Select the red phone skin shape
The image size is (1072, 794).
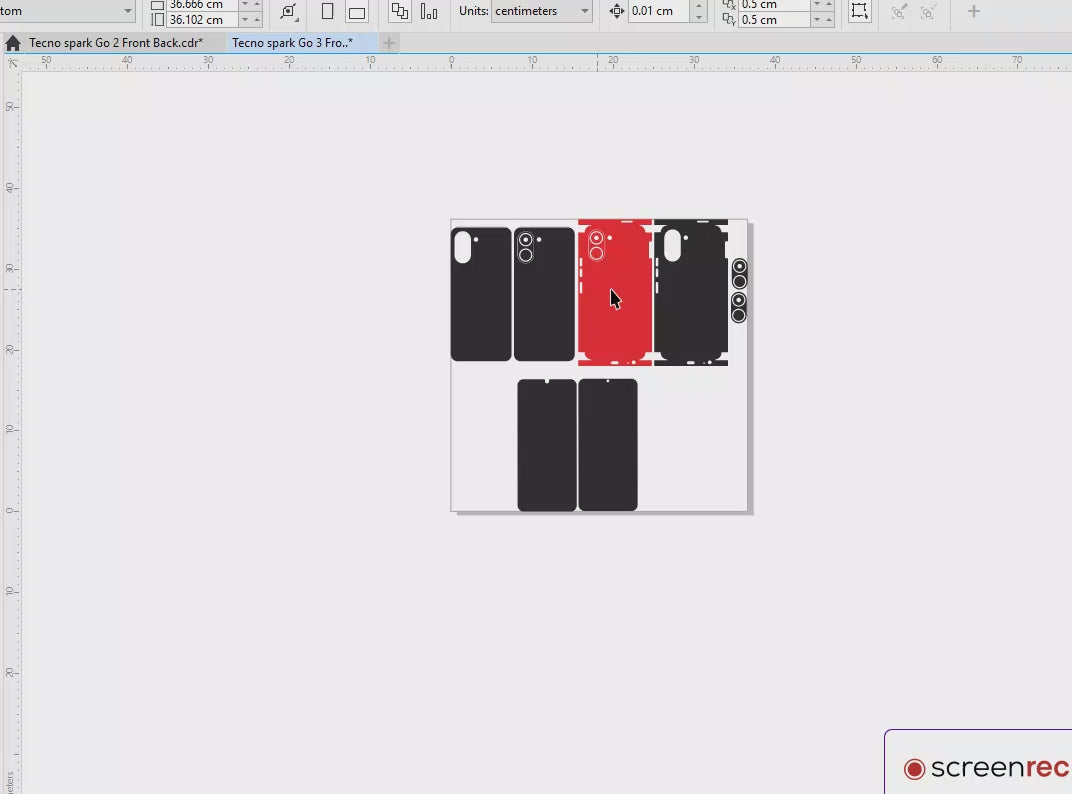[x=615, y=320]
